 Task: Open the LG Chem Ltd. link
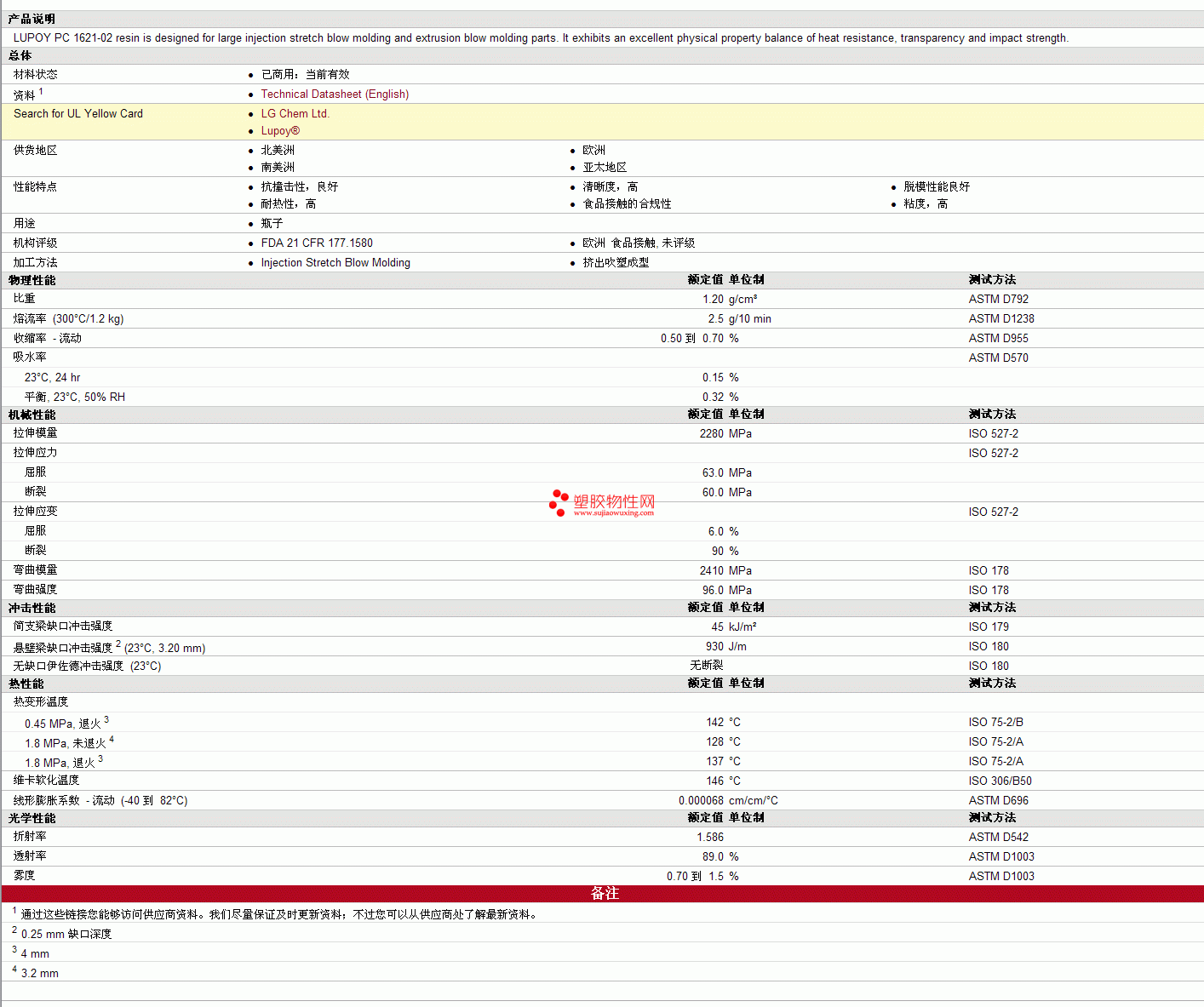click(295, 114)
